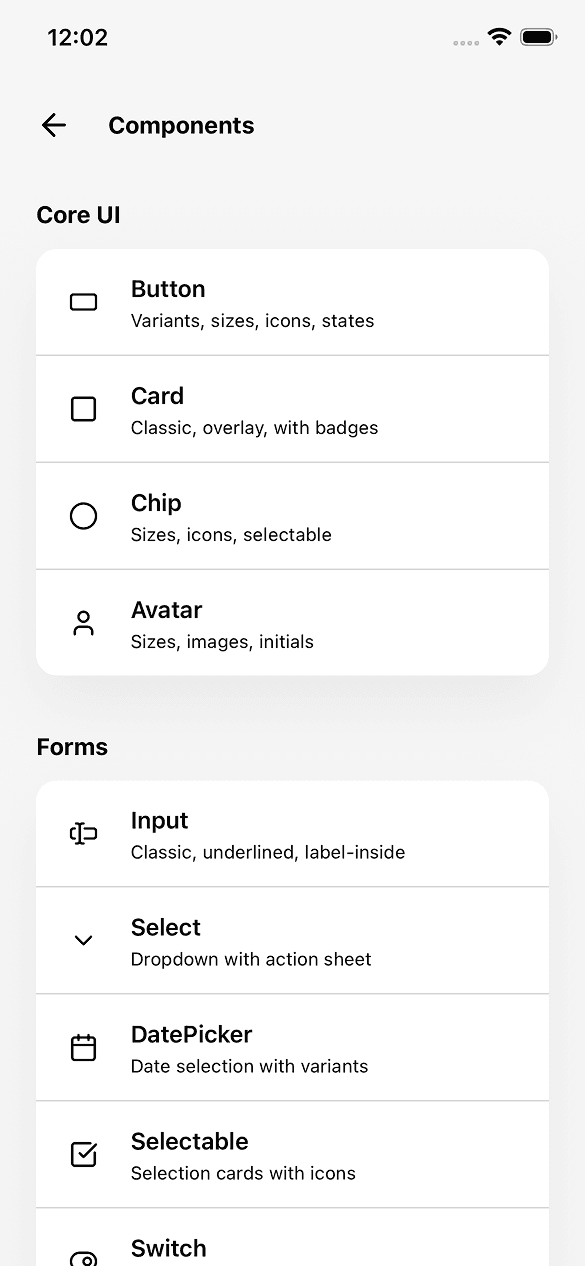Screen dimensions: 585x1266
Task: Open the Button components screen
Action: (292, 302)
